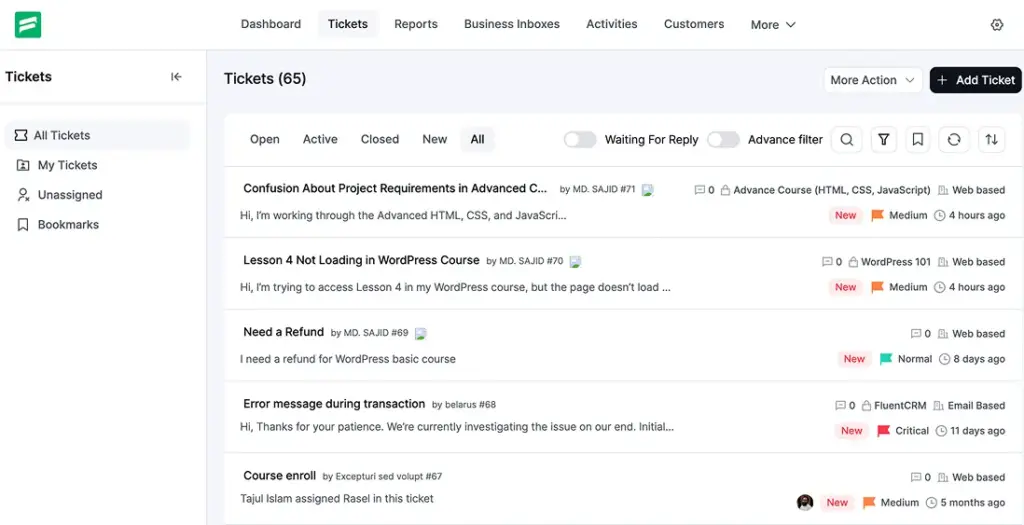Select All Tickets in sidebar

pyautogui.click(x=97, y=136)
